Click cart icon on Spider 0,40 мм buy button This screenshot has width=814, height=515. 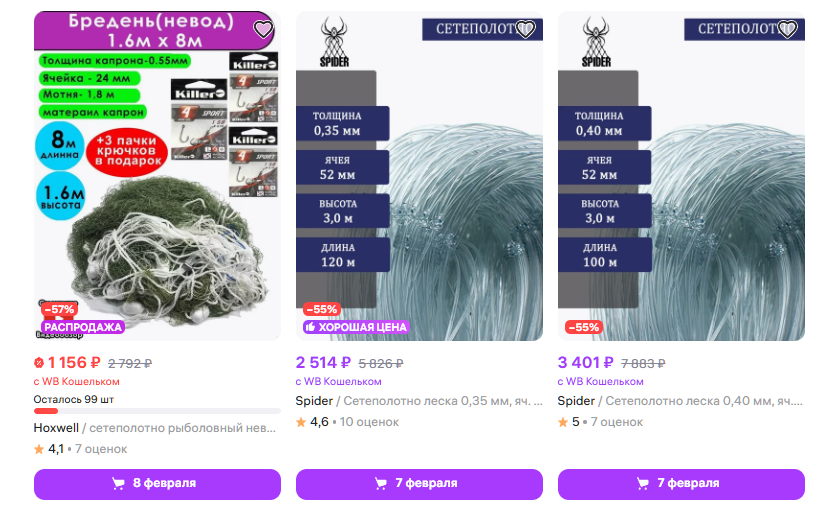click(x=643, y=484)
